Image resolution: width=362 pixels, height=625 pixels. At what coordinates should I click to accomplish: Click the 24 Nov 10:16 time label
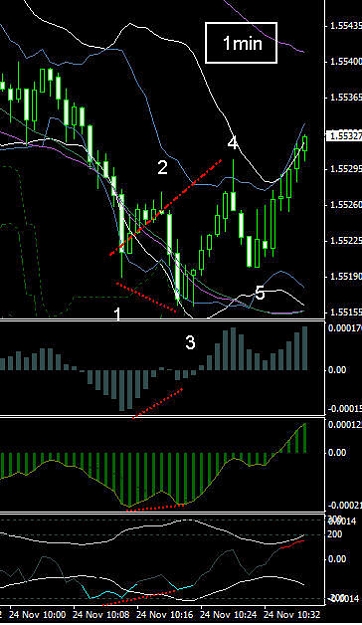click(165, 614)
